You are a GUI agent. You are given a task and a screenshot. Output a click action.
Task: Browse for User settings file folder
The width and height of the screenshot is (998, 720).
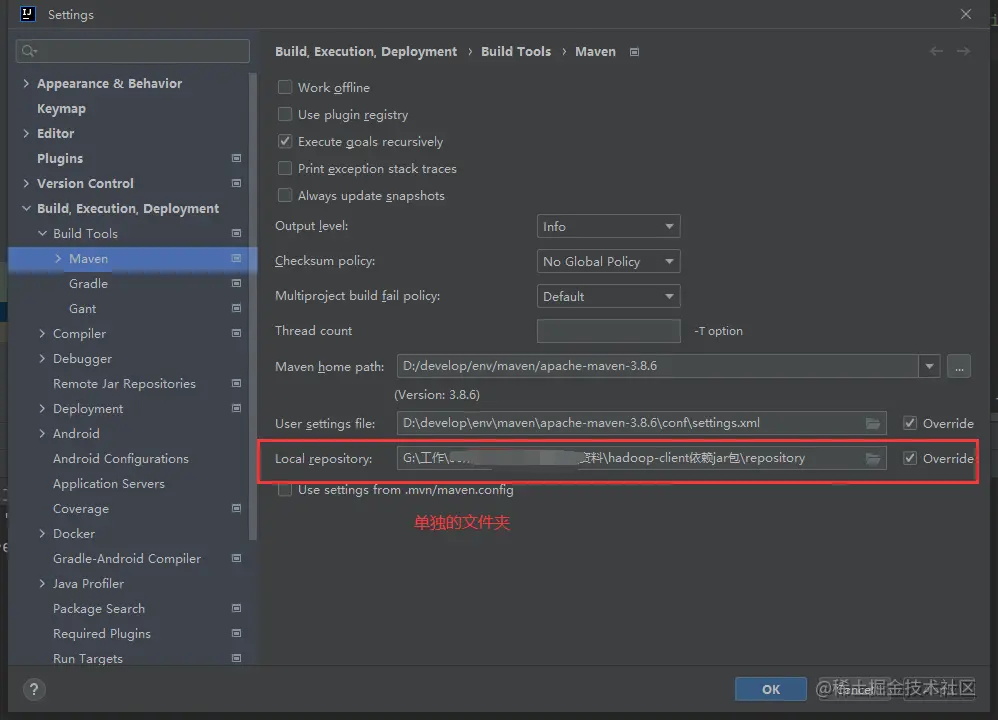(x=873, y=423)
